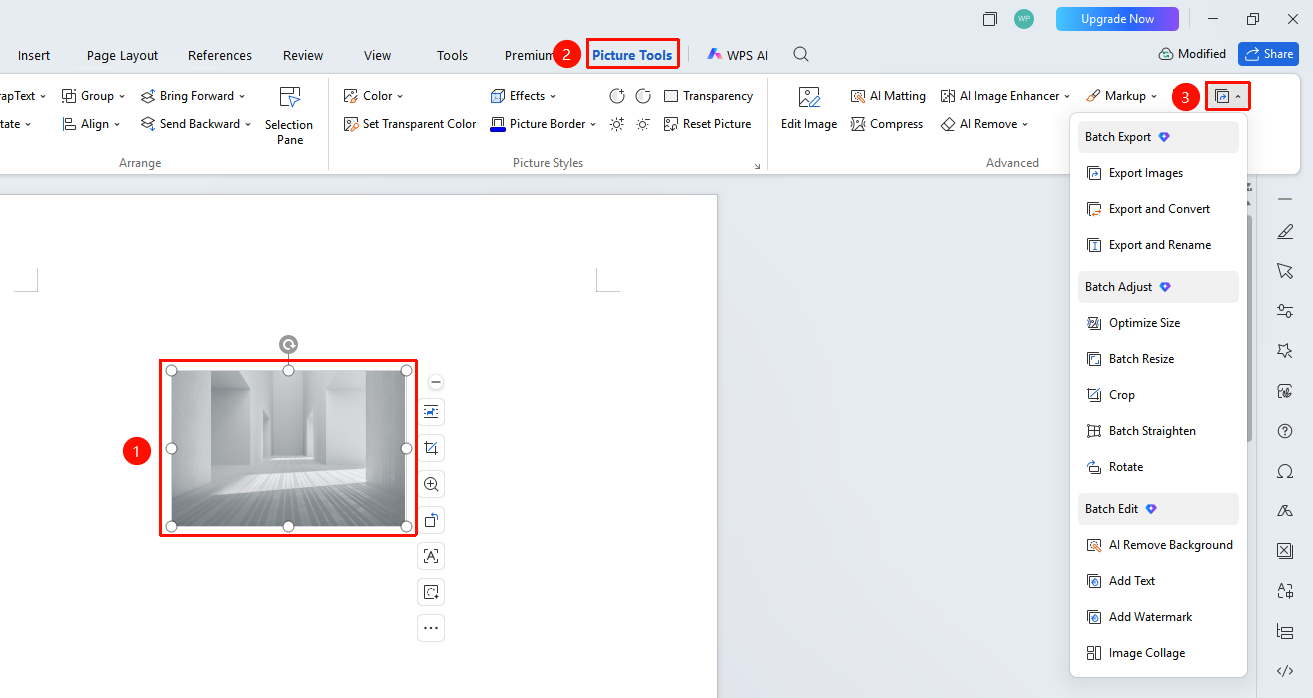Click the Selection Pane icon
The height and width of the screenshot is (698, 1313).
[x=289, y=97]
